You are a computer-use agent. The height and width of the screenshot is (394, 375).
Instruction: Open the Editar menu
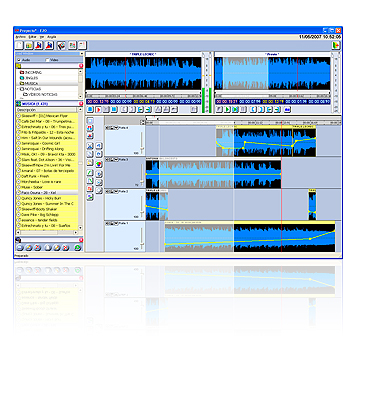(x=33, y=37)
